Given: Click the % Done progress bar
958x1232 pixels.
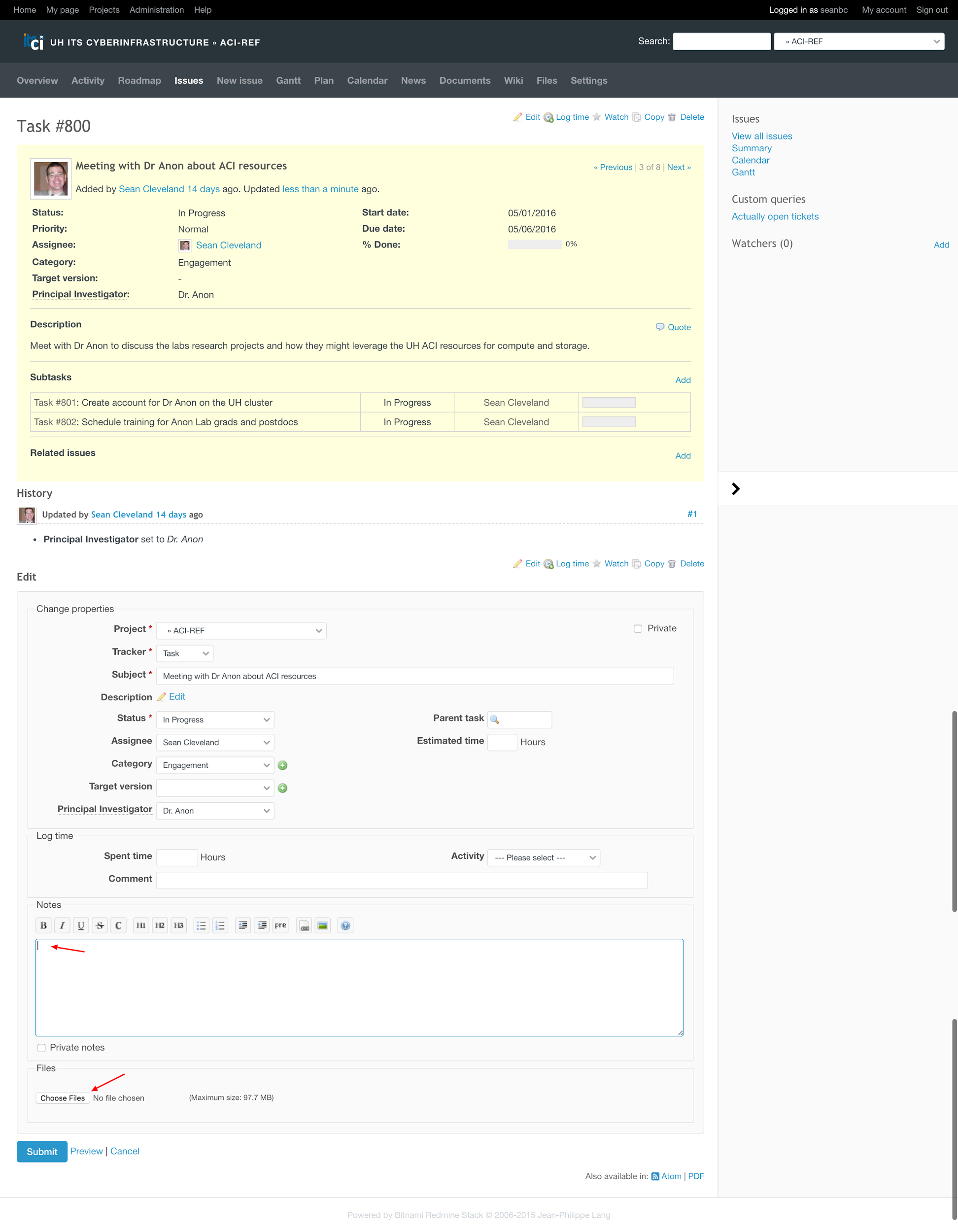Looking at the screenshot, I should (x=535, y=244).
